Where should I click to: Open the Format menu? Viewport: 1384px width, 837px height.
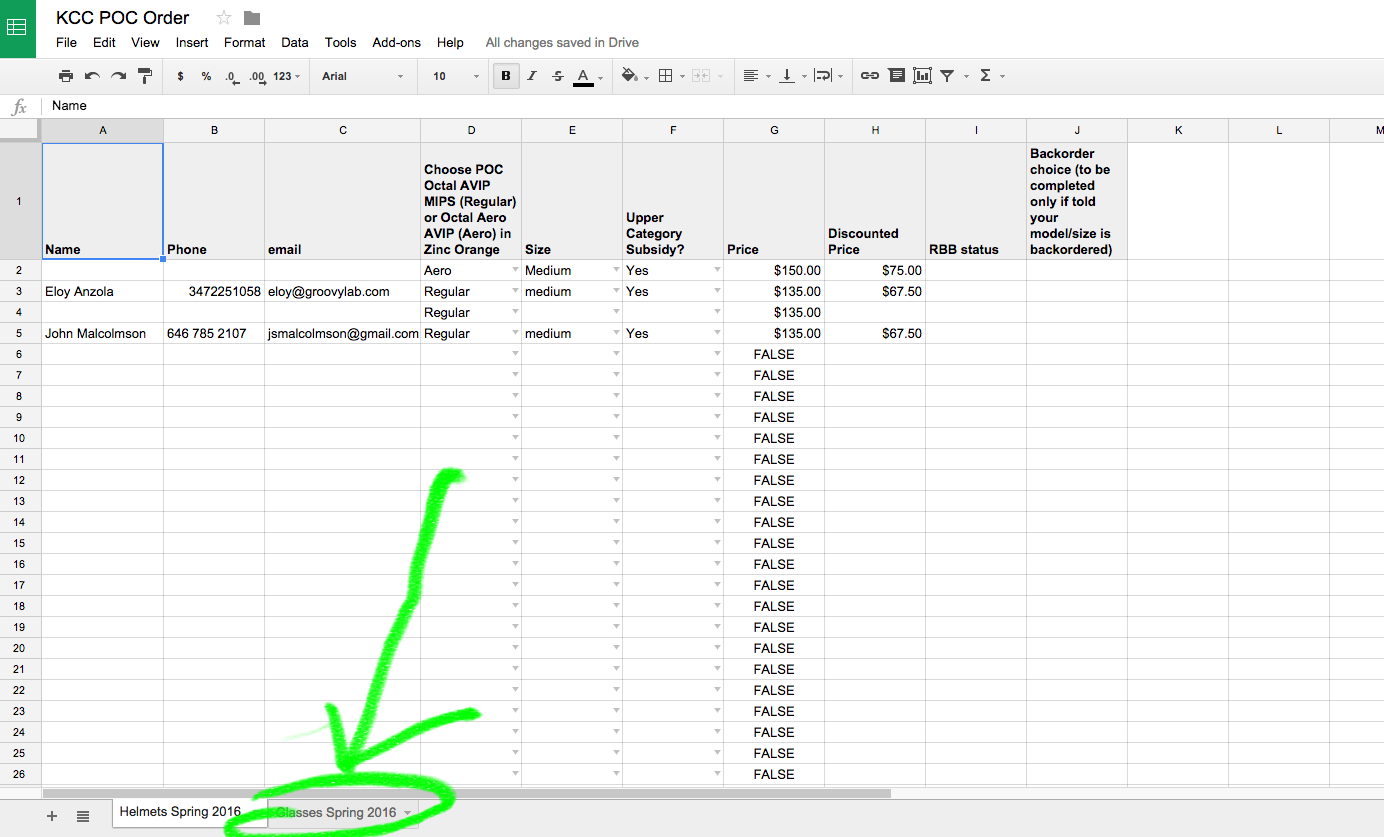pyautogui.click(x=245, y=43)
